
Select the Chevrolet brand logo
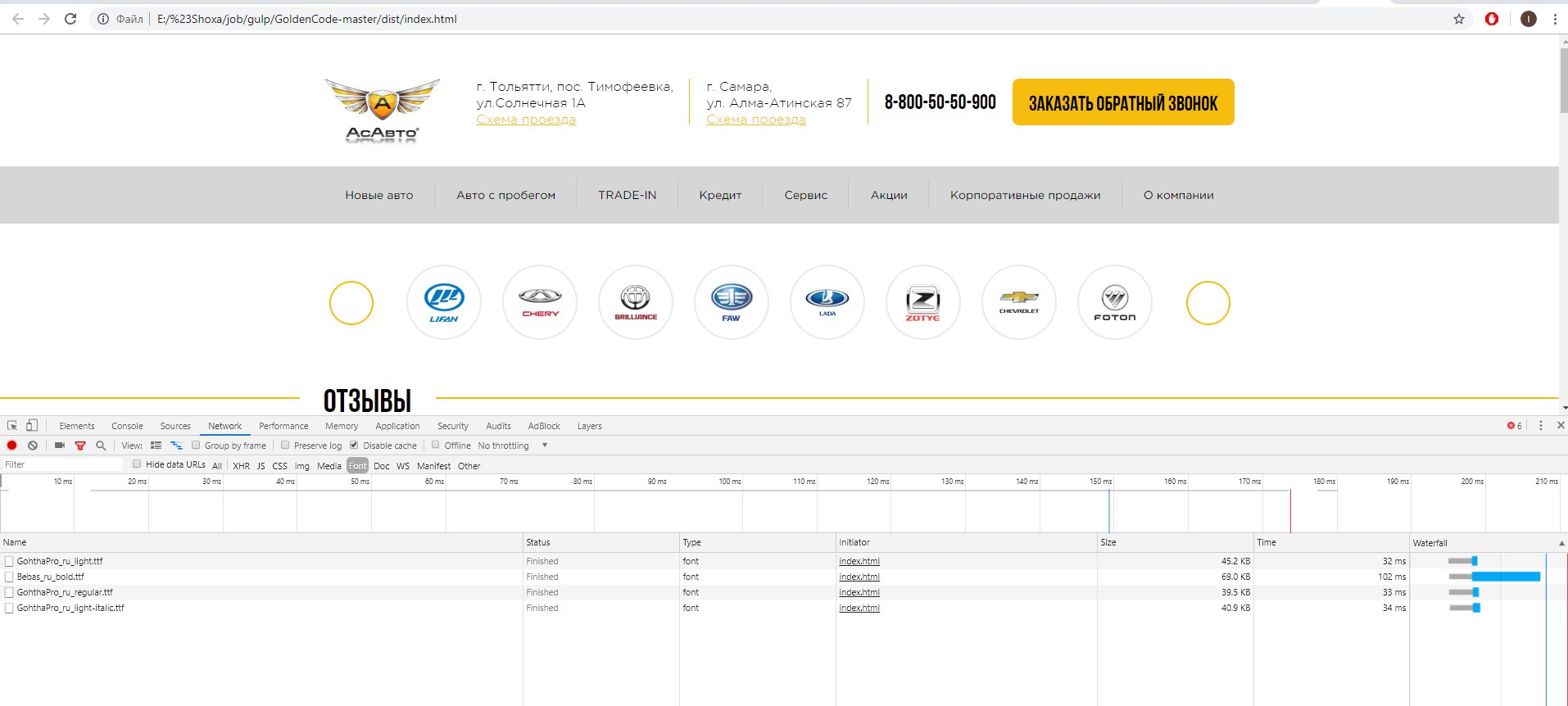(x=1019, y=302)
